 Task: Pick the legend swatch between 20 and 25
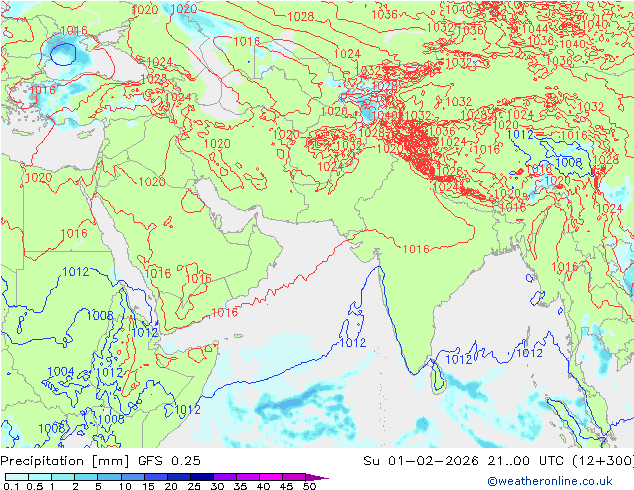click(x=179, y=477)
